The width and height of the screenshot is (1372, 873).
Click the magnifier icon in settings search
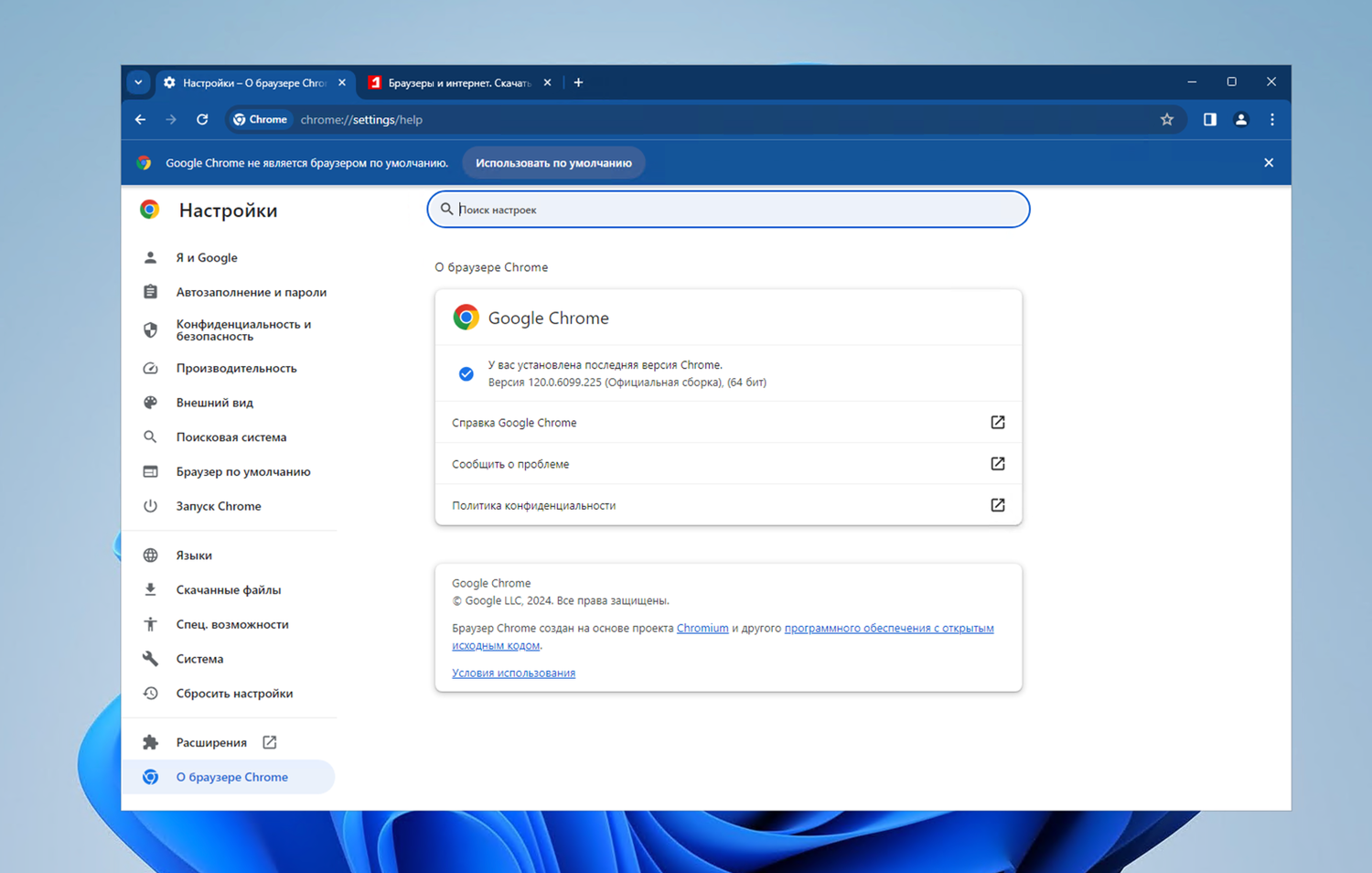tap(446, 210)
